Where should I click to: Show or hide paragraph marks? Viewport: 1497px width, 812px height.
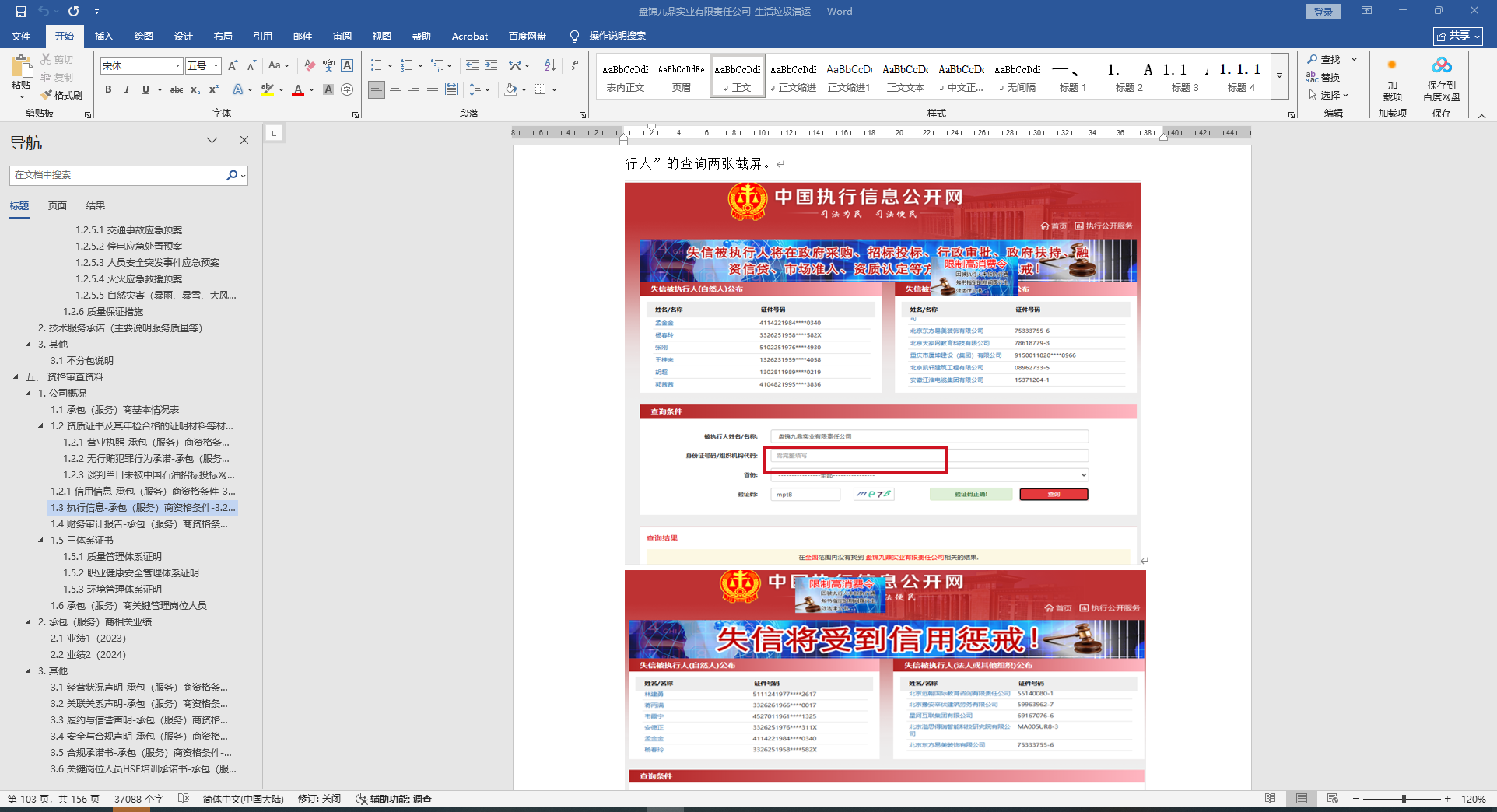(574, 66)
